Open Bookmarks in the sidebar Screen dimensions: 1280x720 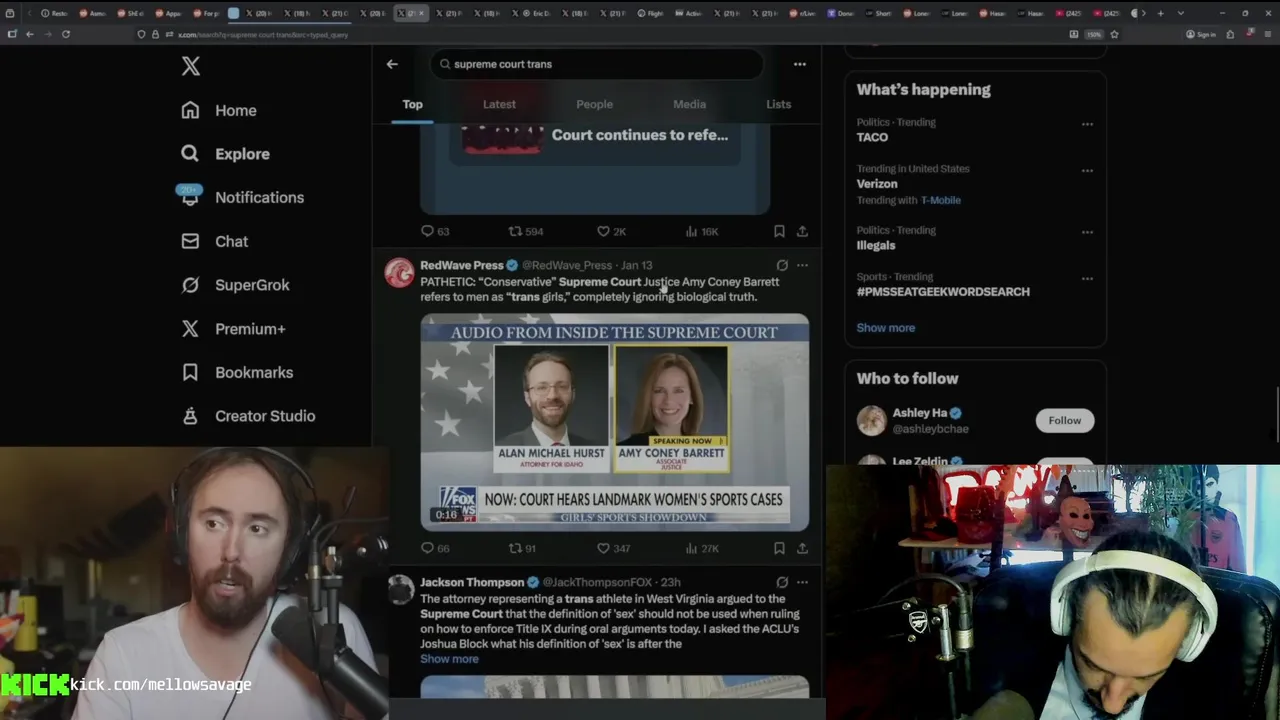(237, 372)
